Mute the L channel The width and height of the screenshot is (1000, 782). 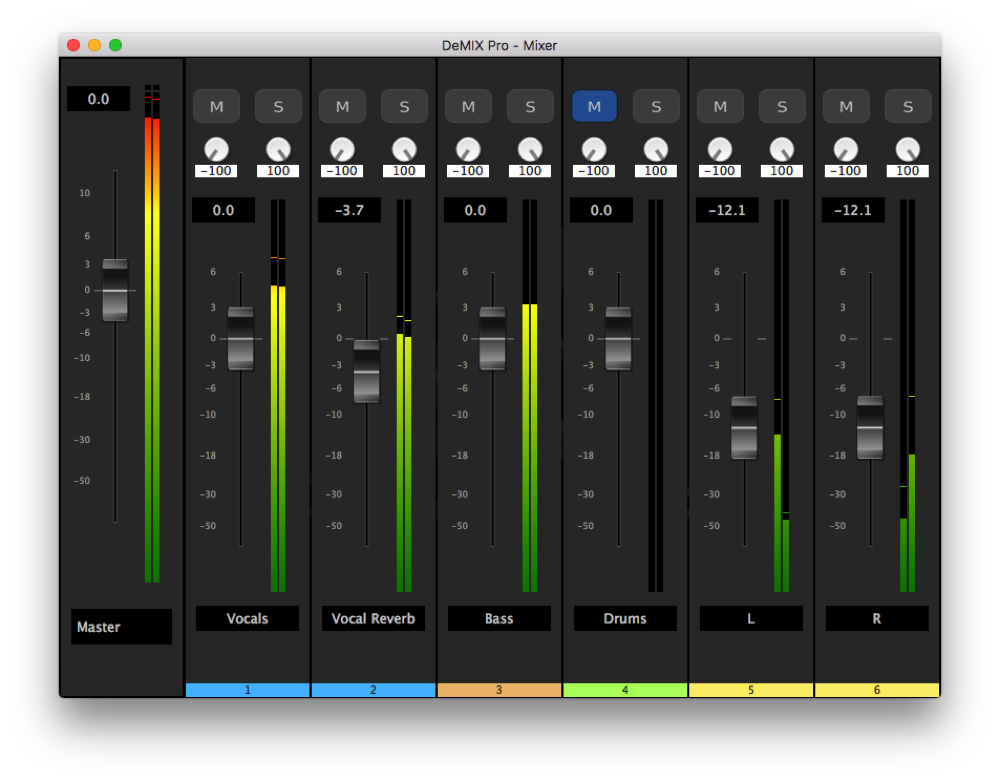pos(720,107)
